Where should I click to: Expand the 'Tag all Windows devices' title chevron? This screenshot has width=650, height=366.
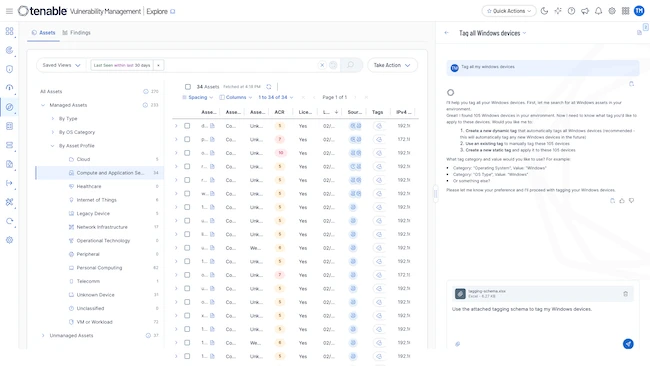524,33
